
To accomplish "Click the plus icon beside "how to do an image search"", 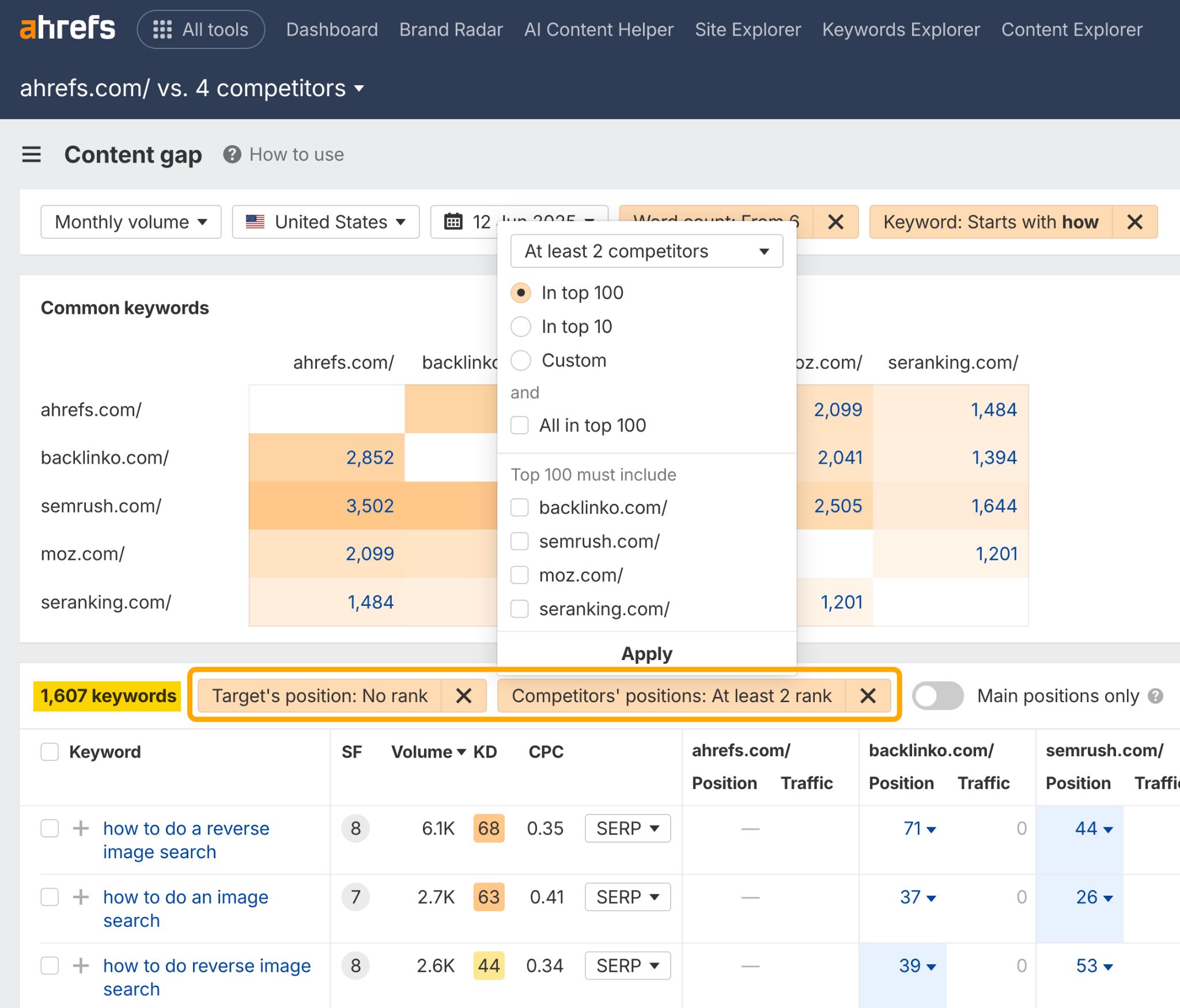I will pyautogui.click(x=81, y=897).
